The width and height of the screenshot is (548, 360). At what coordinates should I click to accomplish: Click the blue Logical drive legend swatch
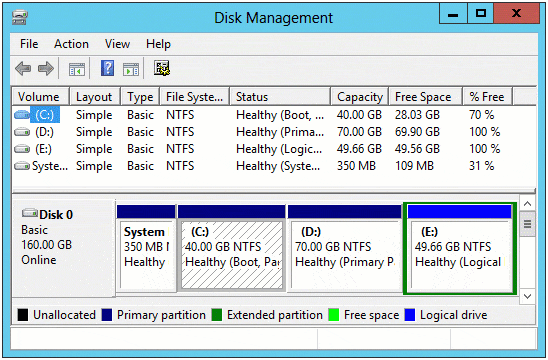(410, 315)
